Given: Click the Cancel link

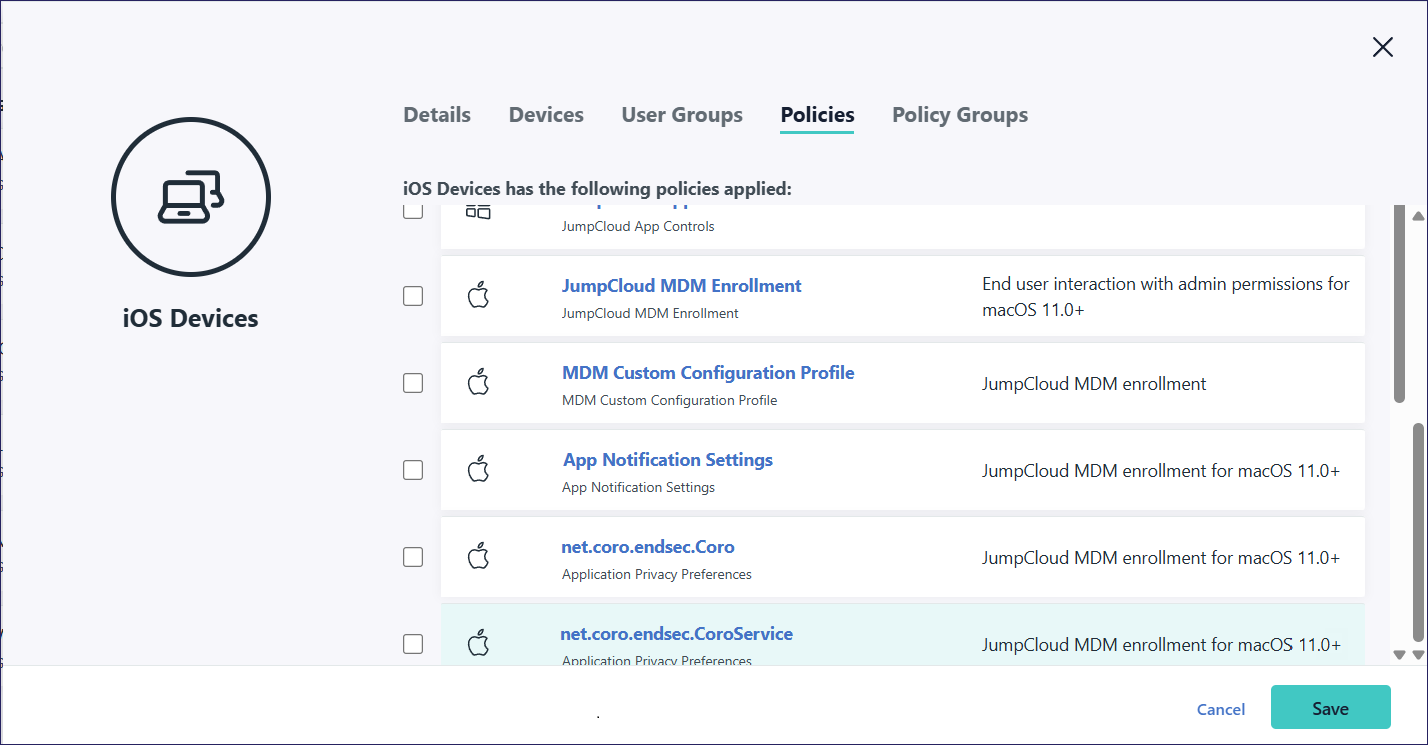Looking at the screenshot, I should pyautogui.click(x=1221, y=709).
